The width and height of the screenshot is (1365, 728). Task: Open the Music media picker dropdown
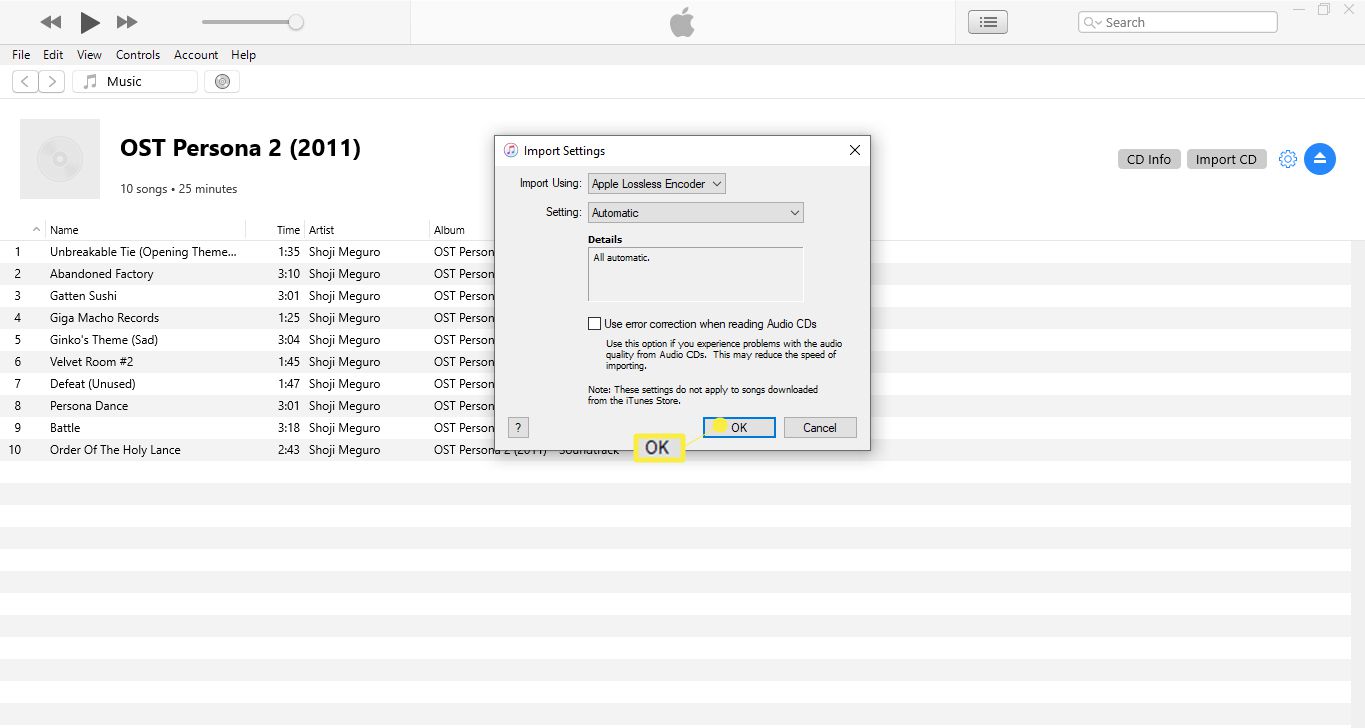point(135,82)
